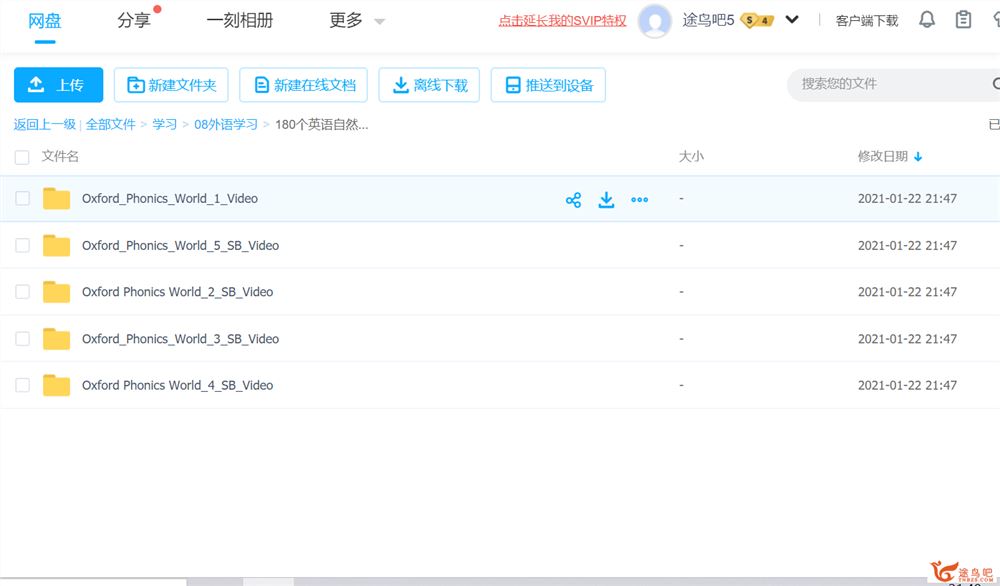Click 客户端下载 link
Viewport: 1000px width, 586px height.
867,21
